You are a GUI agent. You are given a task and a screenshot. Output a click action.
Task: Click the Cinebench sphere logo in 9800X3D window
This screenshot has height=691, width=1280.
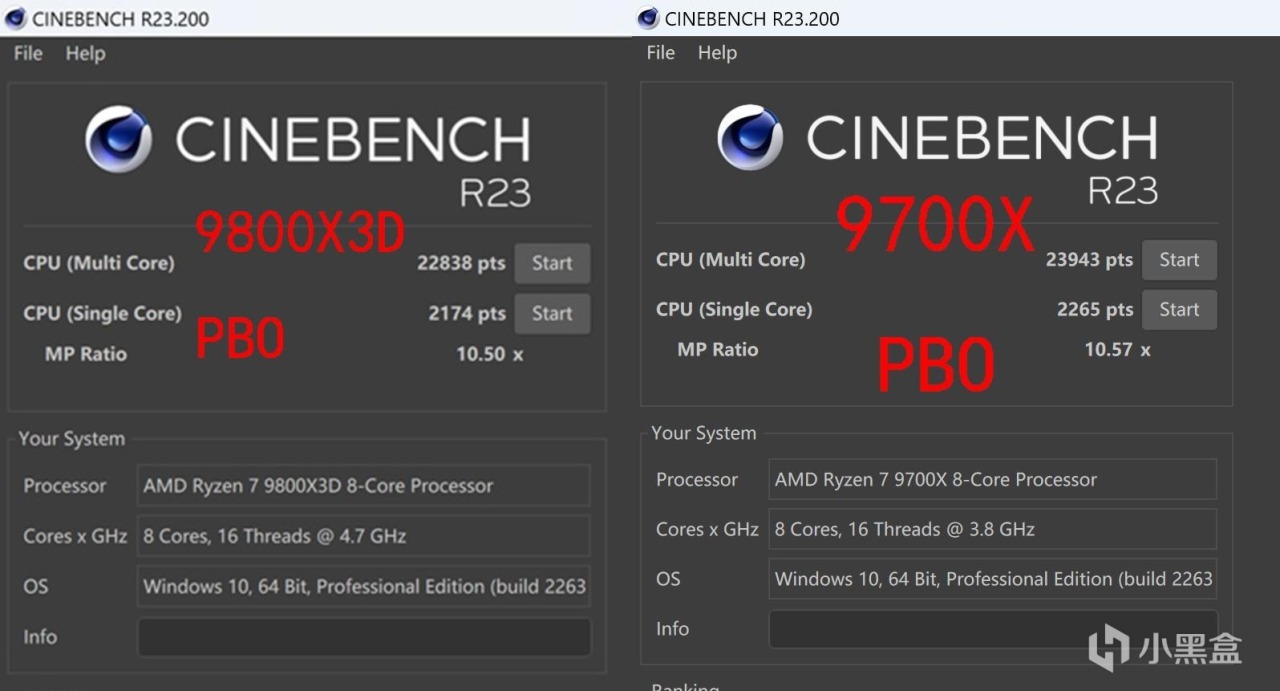118,139
